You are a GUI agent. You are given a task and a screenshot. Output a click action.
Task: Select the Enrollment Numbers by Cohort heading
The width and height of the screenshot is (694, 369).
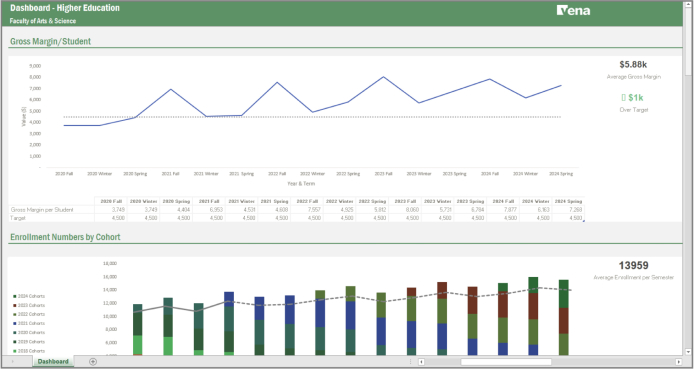[65, 237]
